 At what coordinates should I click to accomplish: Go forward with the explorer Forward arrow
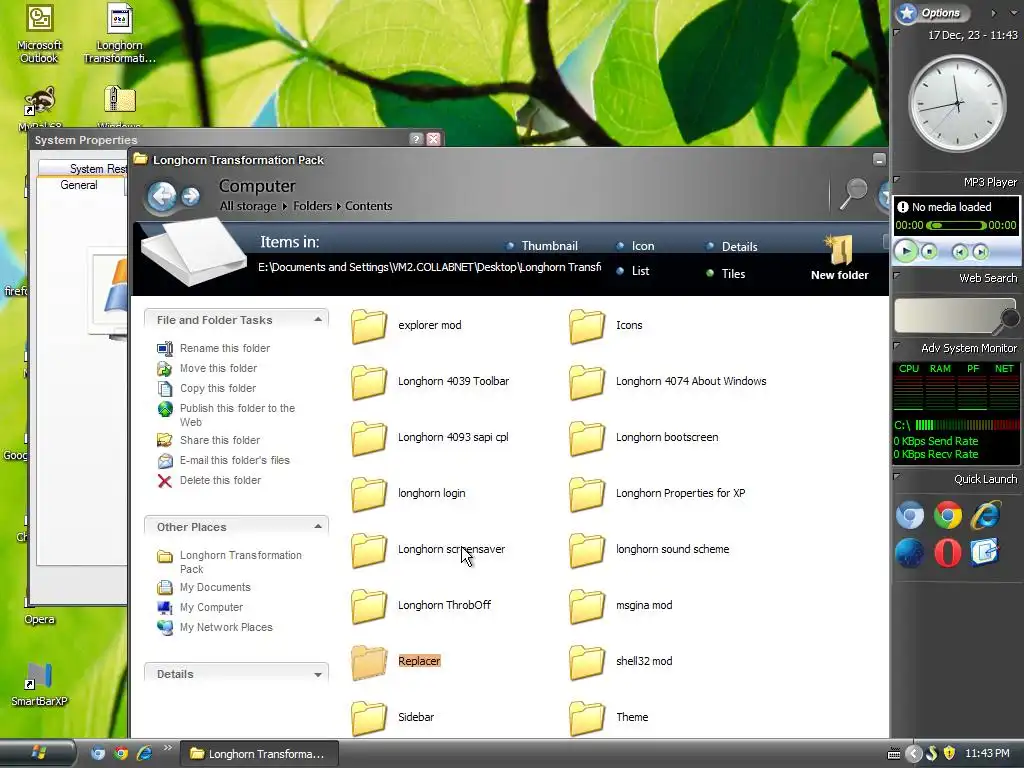click(191, 195)
